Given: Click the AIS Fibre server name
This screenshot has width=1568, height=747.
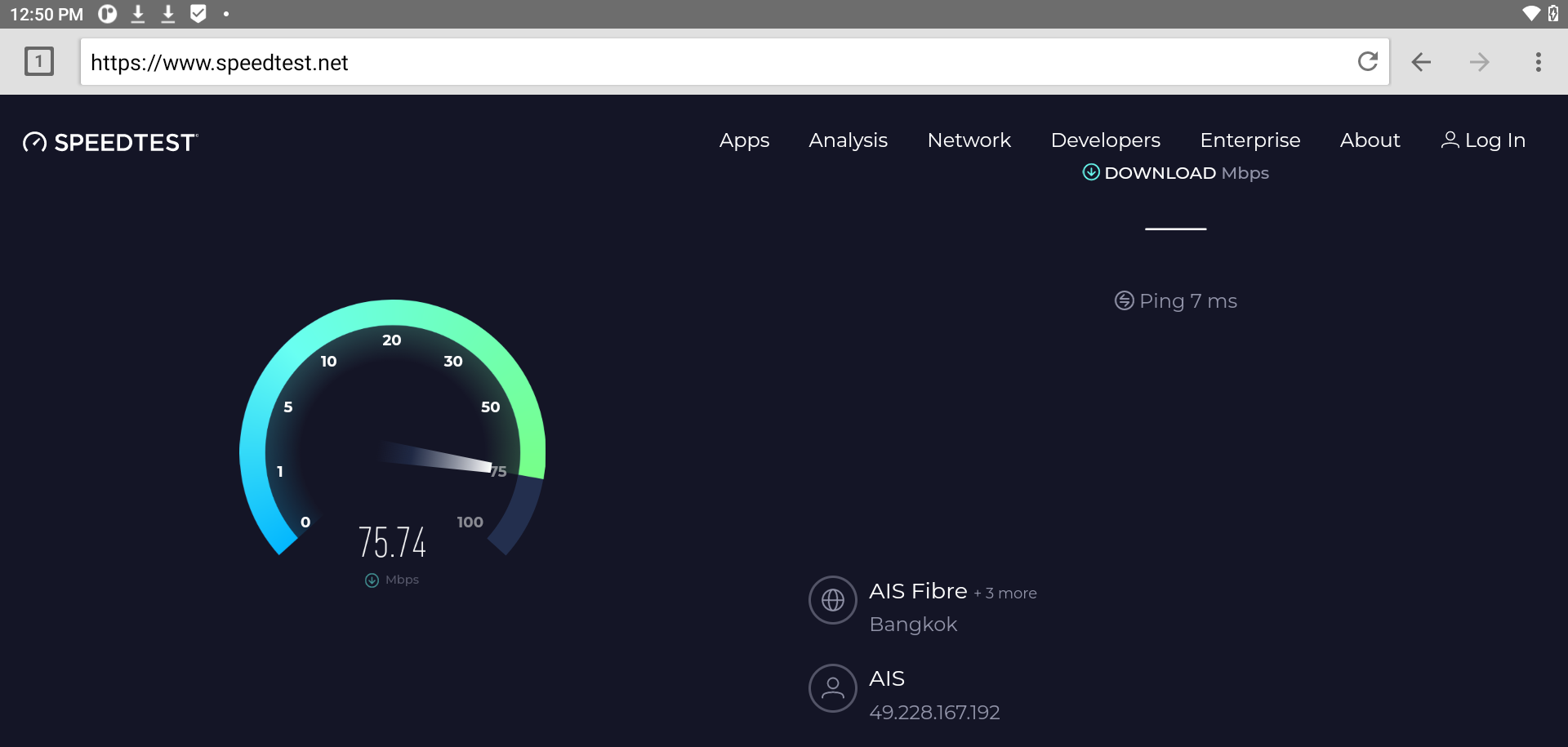Looking at the screenshot, I should click(x=918, y=591).
